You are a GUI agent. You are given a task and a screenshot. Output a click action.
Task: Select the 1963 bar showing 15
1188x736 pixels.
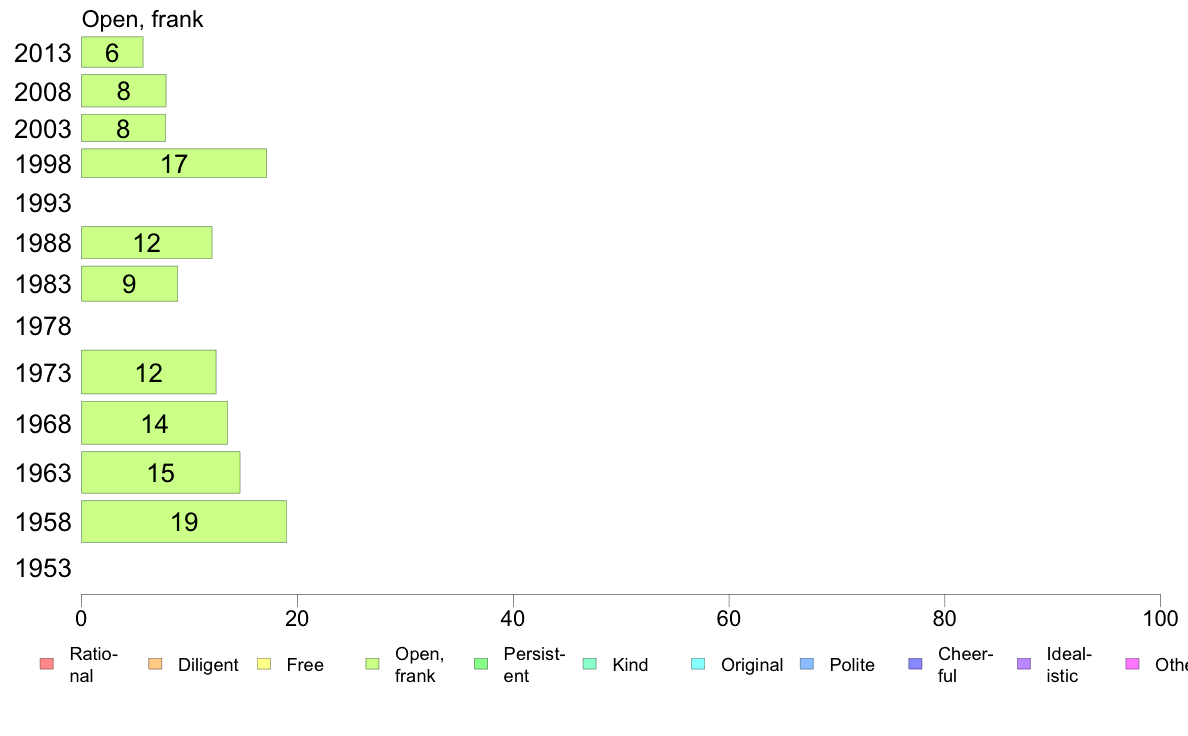161,472
